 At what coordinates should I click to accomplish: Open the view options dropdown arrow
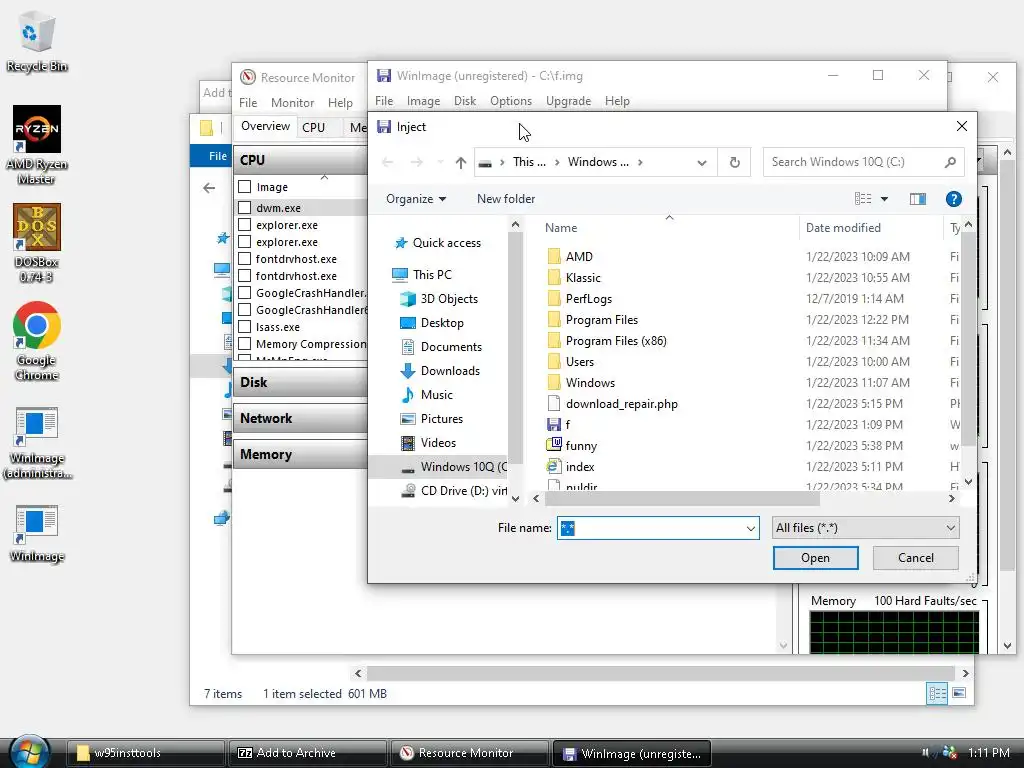point(884,199)
